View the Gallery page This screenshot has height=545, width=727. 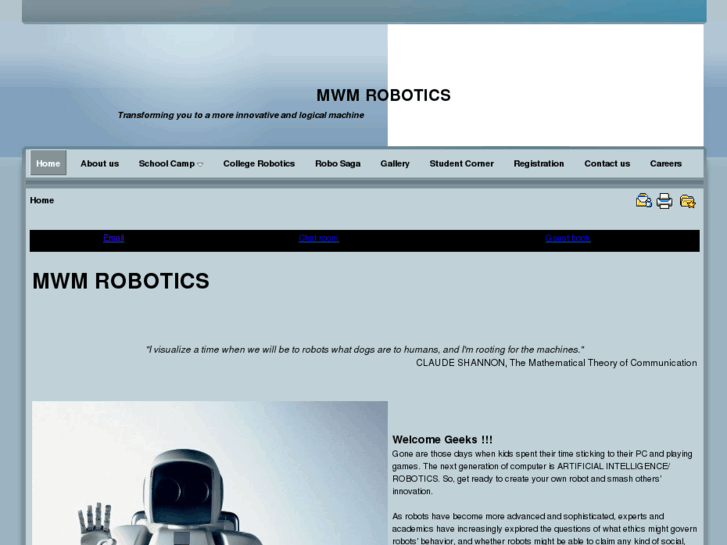pos(395,163)
